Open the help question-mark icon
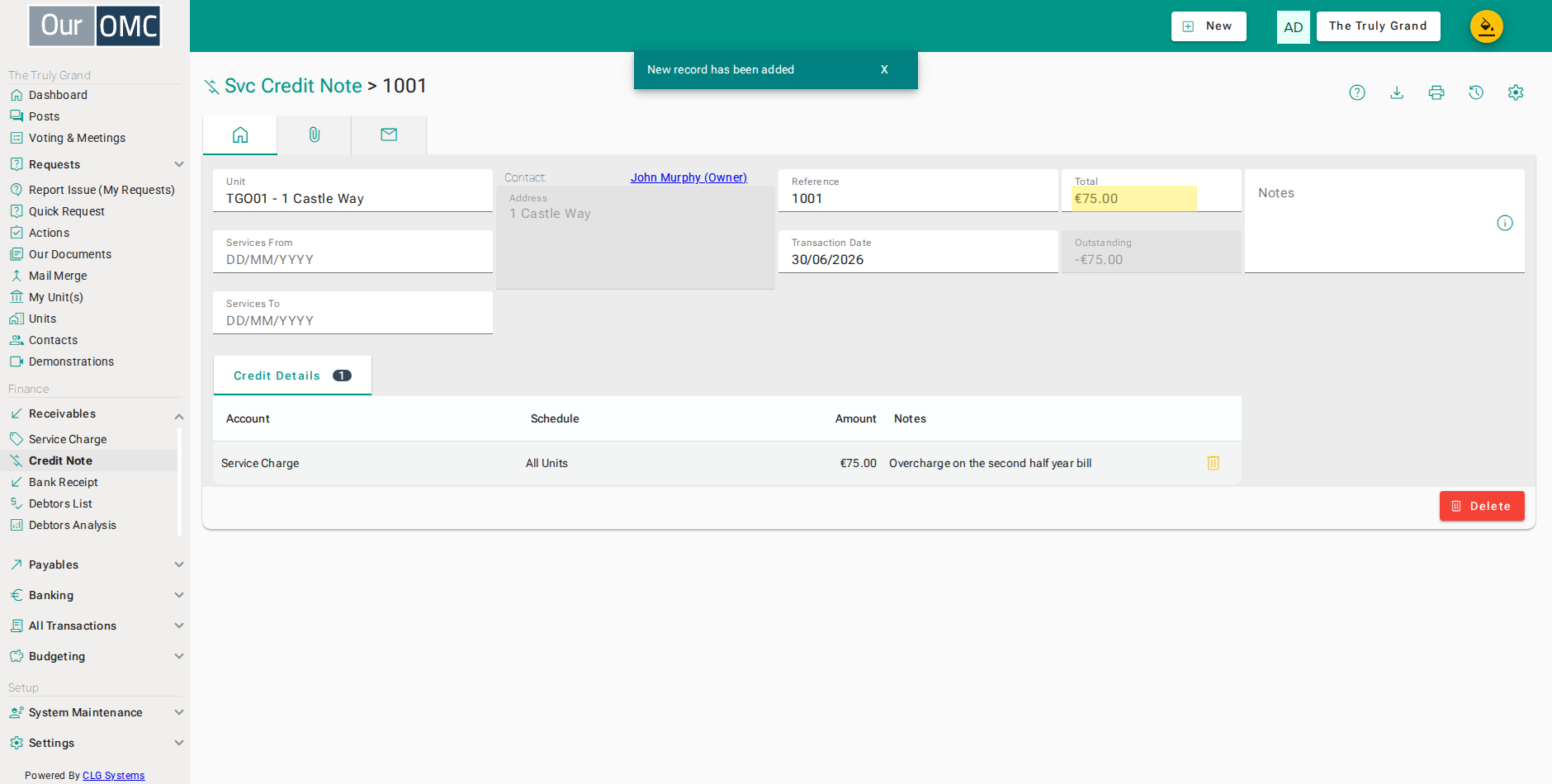The width and height of the screenshot is (1552, 784). 1357,92
